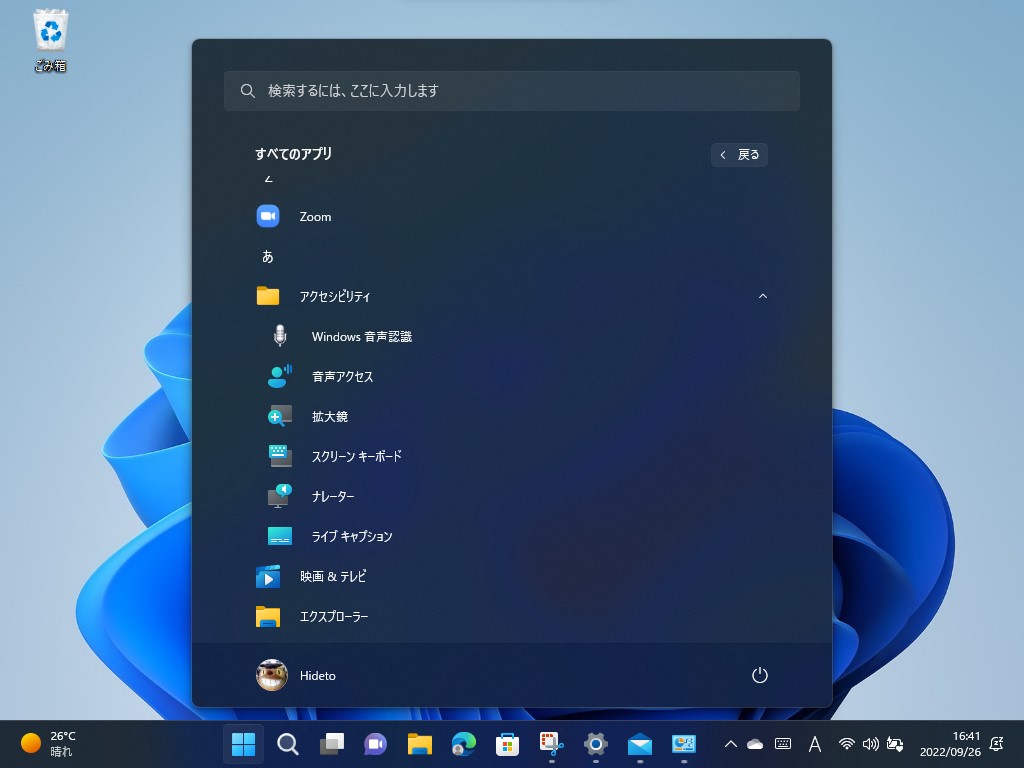Collapse the アクセシビリティ app group

tap(763, 296)
